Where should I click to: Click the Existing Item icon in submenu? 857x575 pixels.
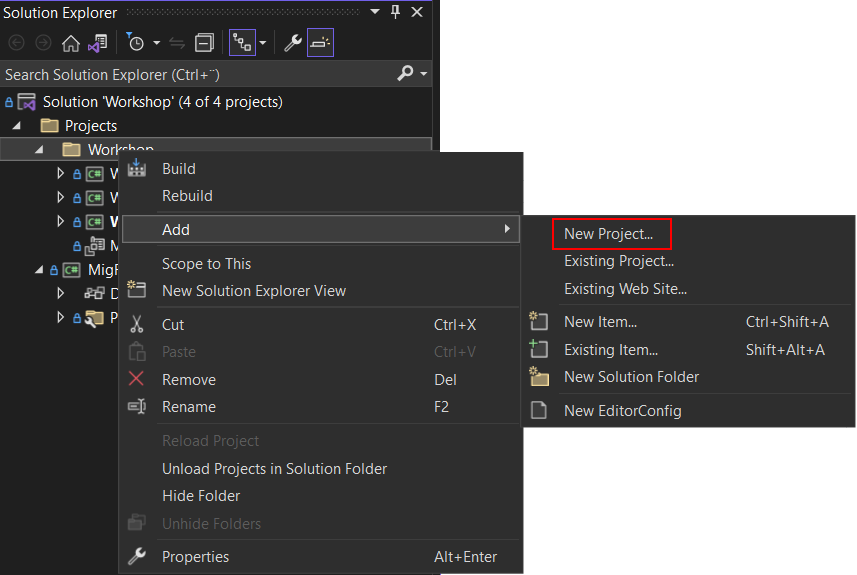[538, 348]
